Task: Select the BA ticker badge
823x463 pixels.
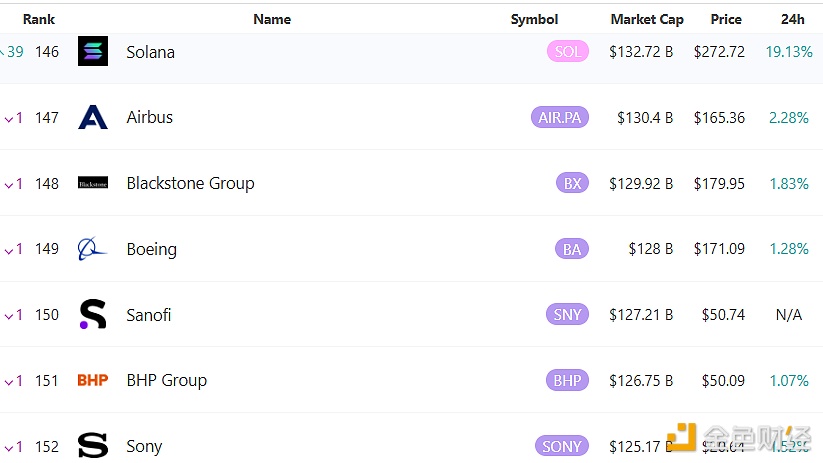Action: pyautogui.click(x=572, y=249)
